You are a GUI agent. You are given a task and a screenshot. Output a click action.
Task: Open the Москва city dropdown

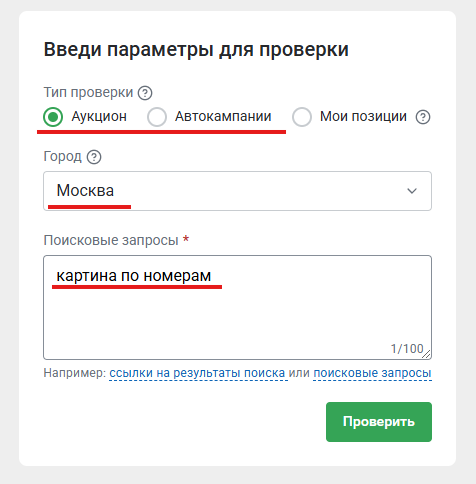click(237, 191)
